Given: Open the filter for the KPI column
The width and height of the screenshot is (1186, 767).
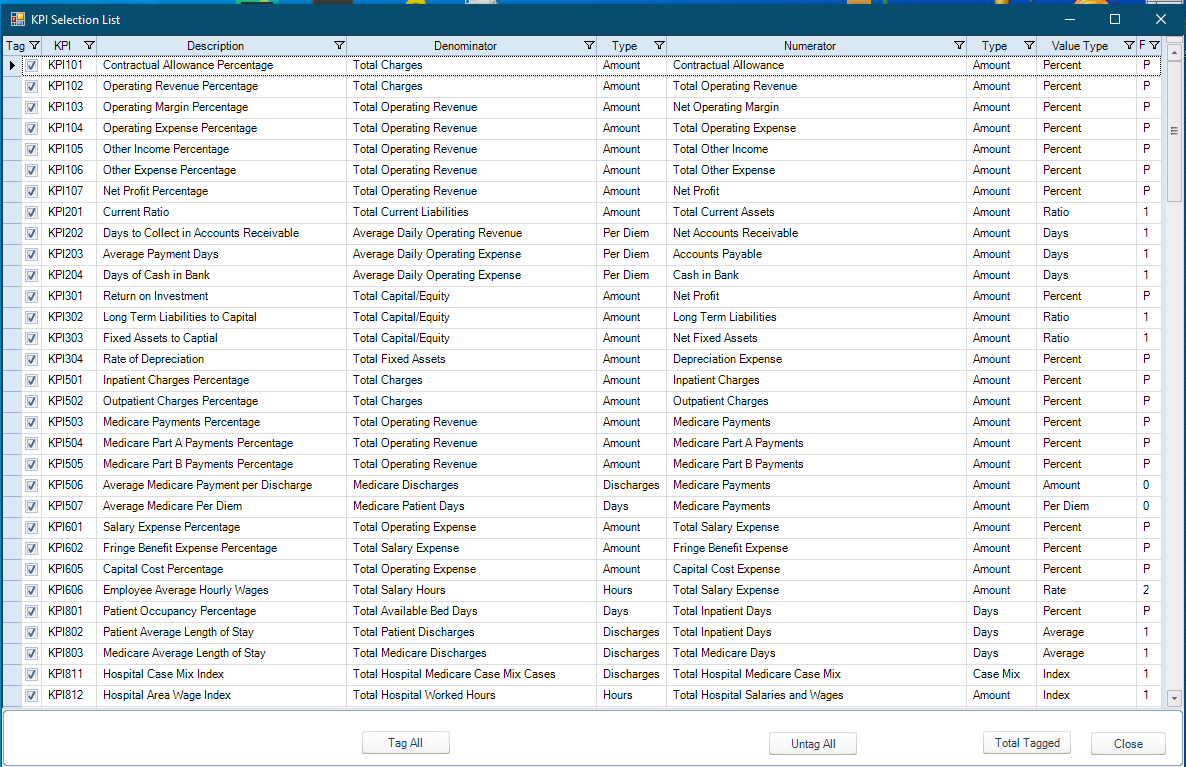Looking at the screenshot, I should point(89,45).
